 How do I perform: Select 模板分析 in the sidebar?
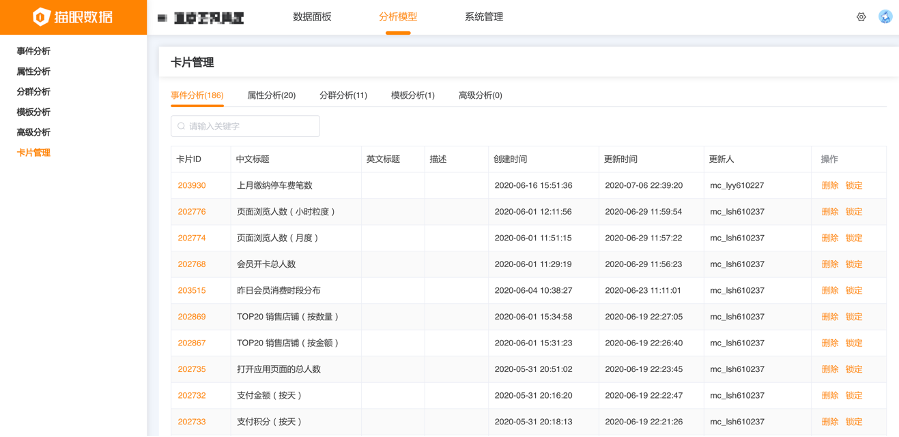coord(33,112)
